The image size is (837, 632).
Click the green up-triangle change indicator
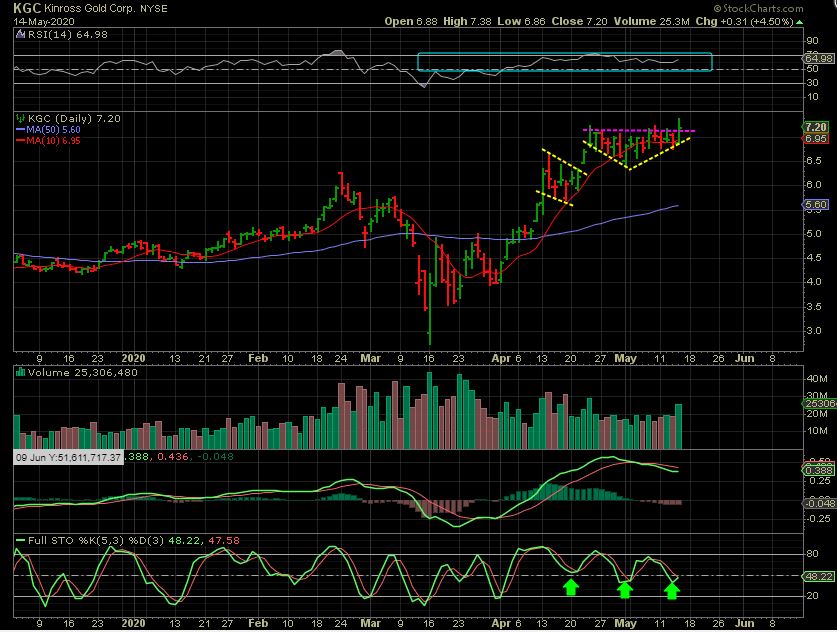pyautogui.click(x=799, y=22)
